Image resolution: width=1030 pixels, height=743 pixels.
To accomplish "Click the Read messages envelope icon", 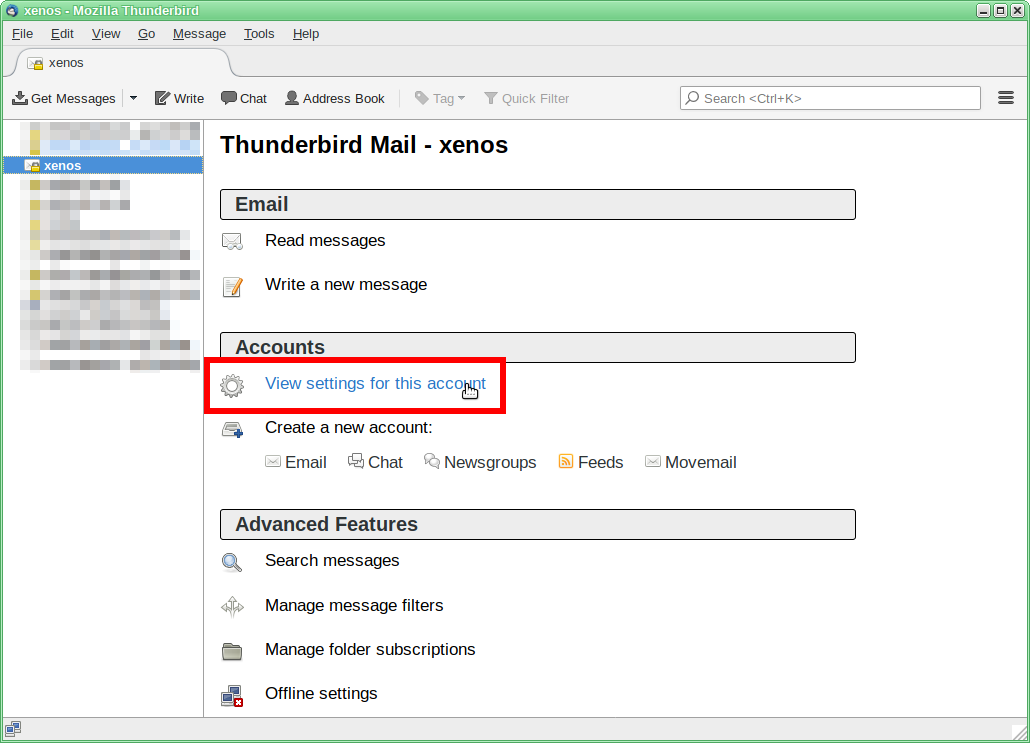I will coord(232,241).
